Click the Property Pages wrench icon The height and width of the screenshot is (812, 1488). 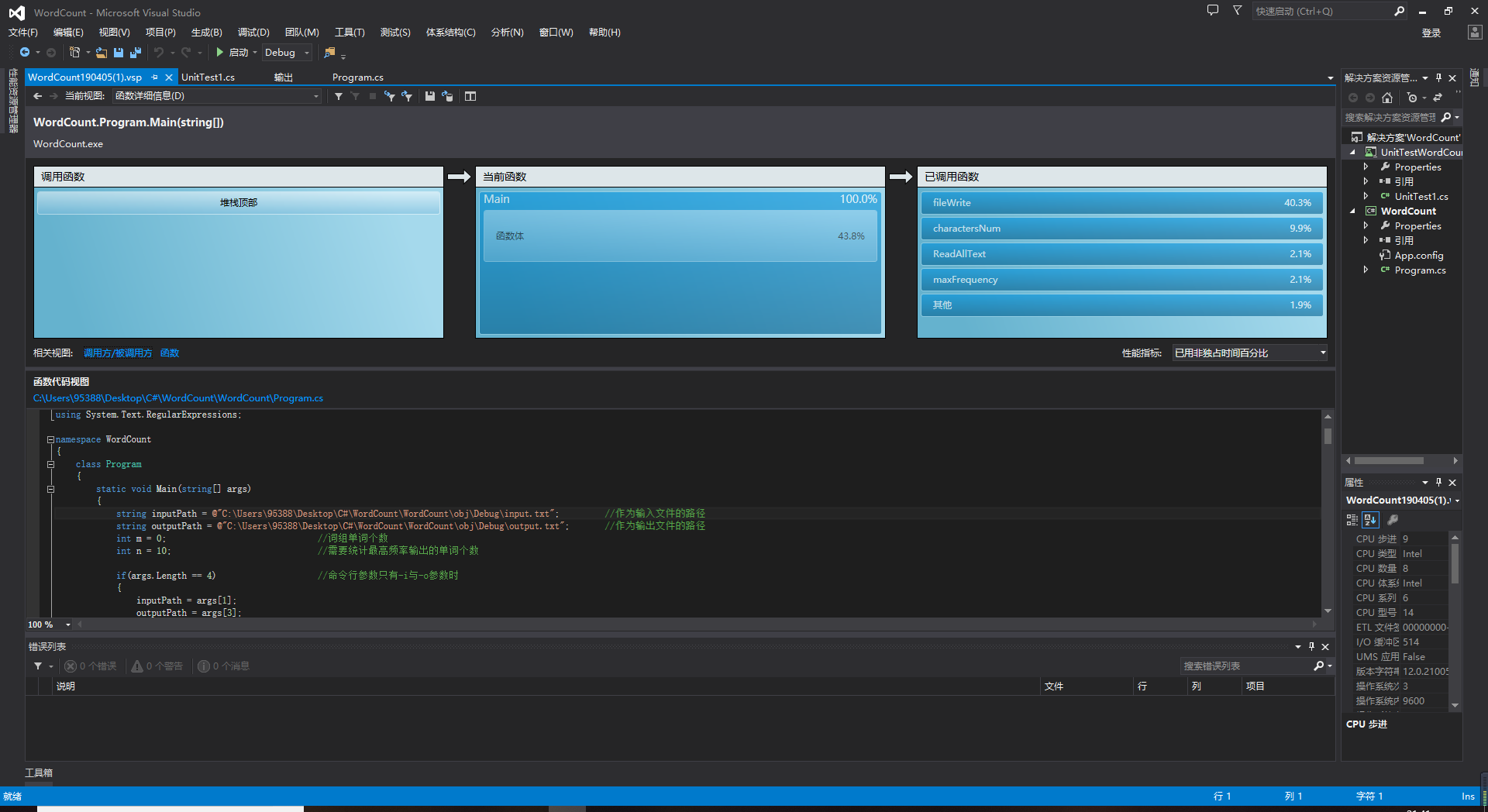click(x=1393, y=520)
